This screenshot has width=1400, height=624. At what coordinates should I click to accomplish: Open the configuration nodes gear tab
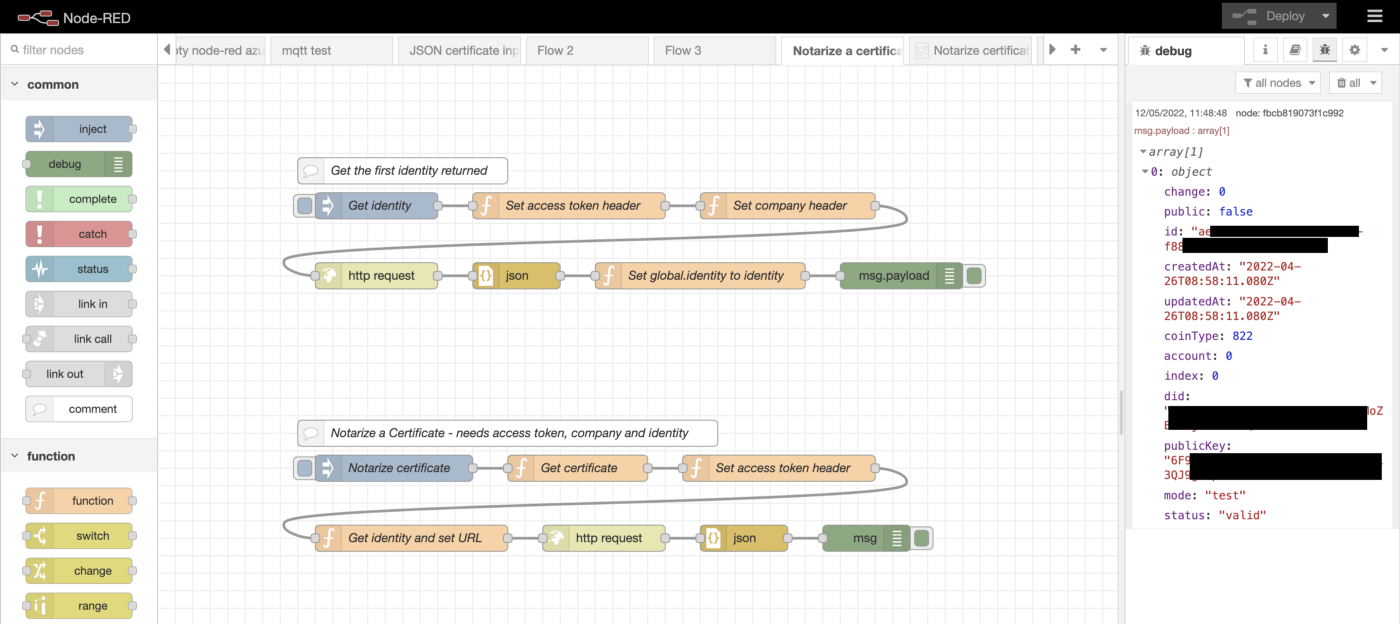[1355, 50]
